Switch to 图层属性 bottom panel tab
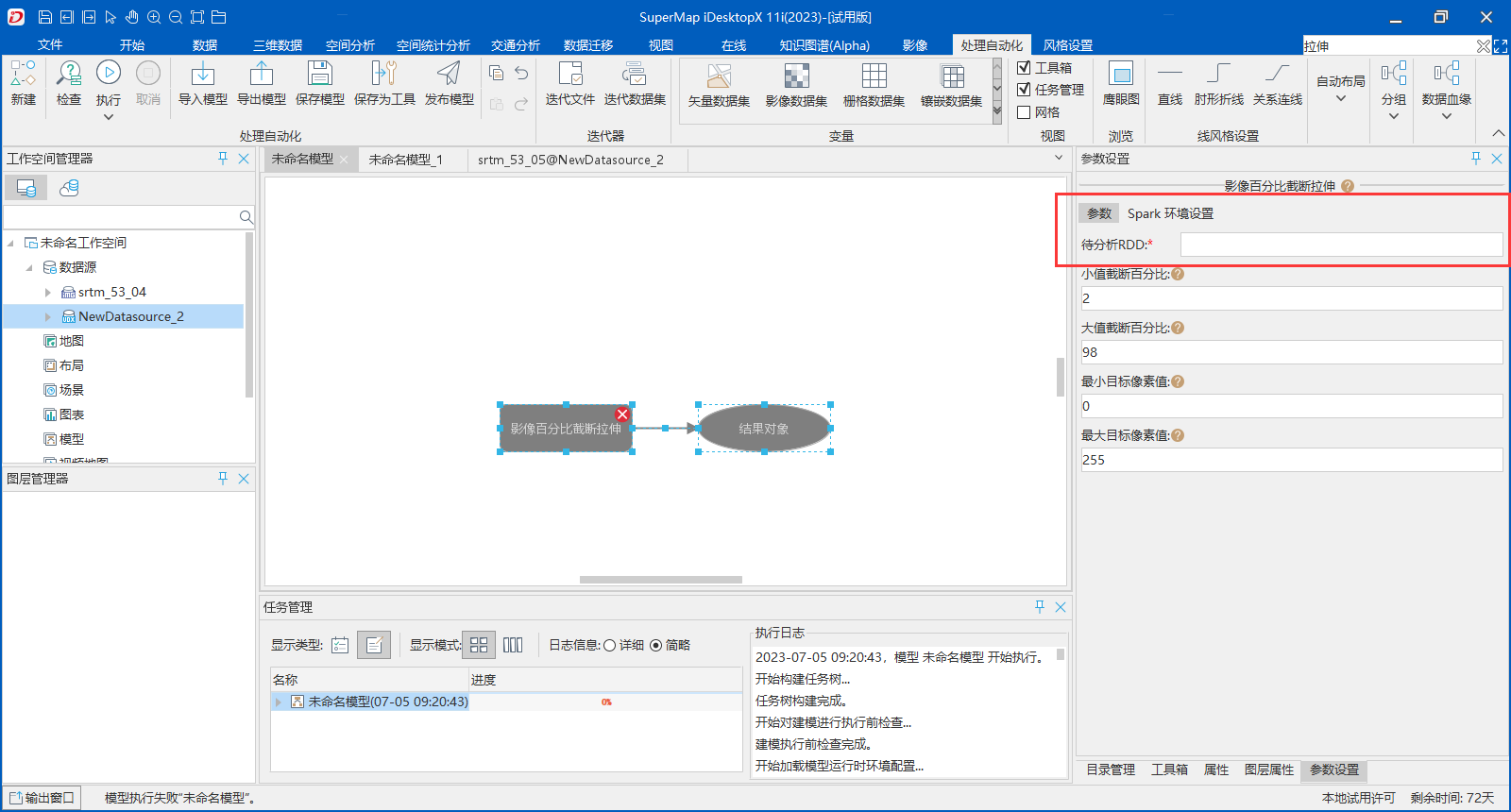This screenshot has width=1511, height=812. click(x=1268, y=770)
